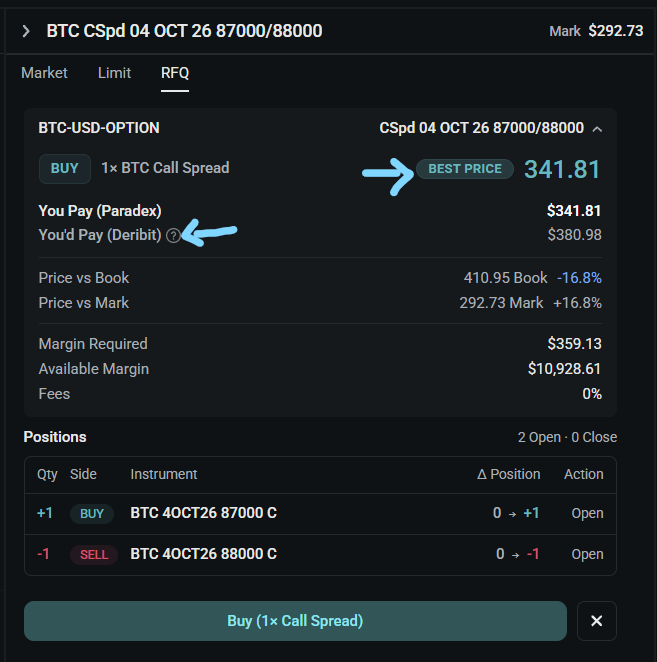Select BTC 4OCT26 88000 C instrument
The height and width of the screenshot is (662, 657).
pos(204,554)
